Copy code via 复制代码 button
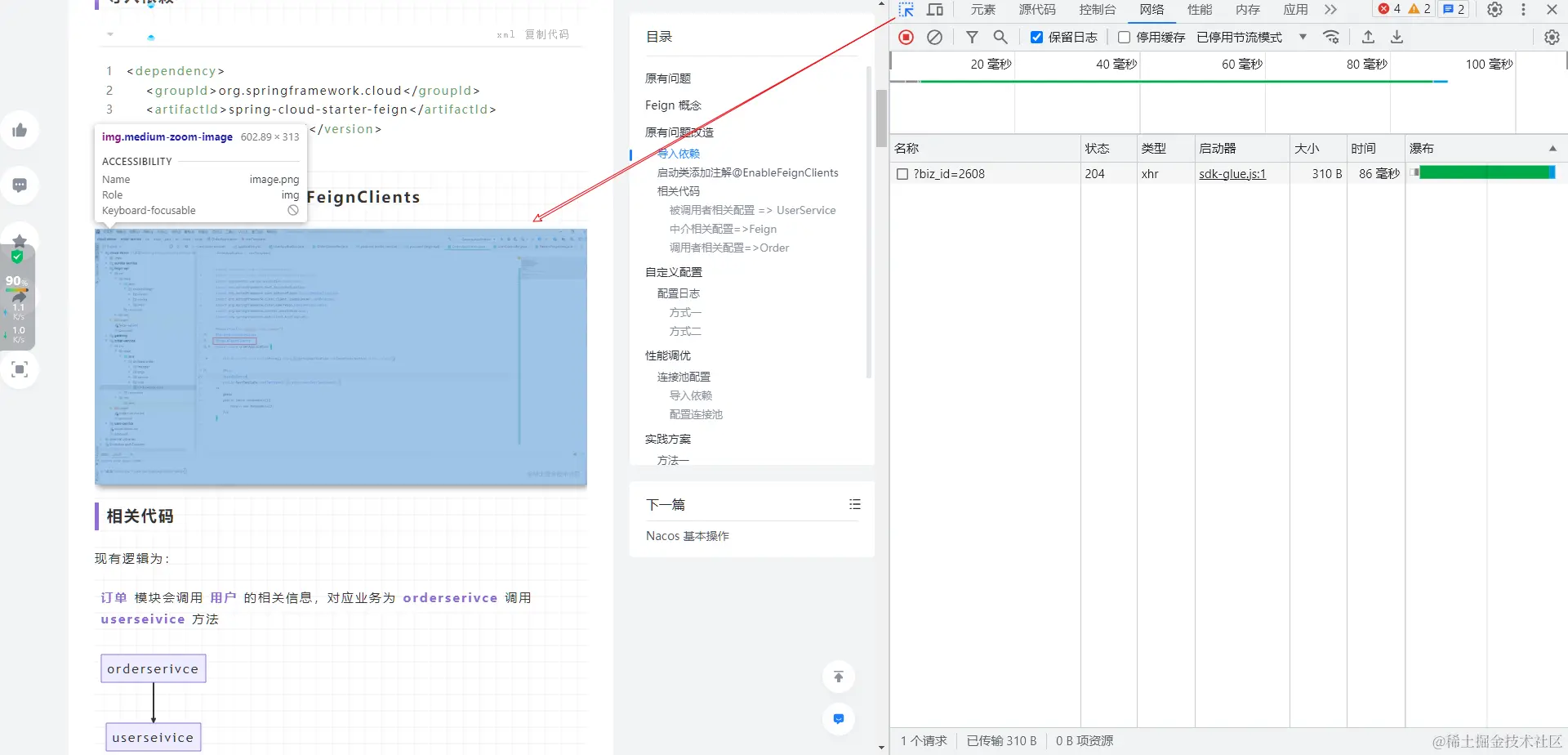Image resolution: width=1568 pixels, height=755 pixels. [x=547, y=34]
